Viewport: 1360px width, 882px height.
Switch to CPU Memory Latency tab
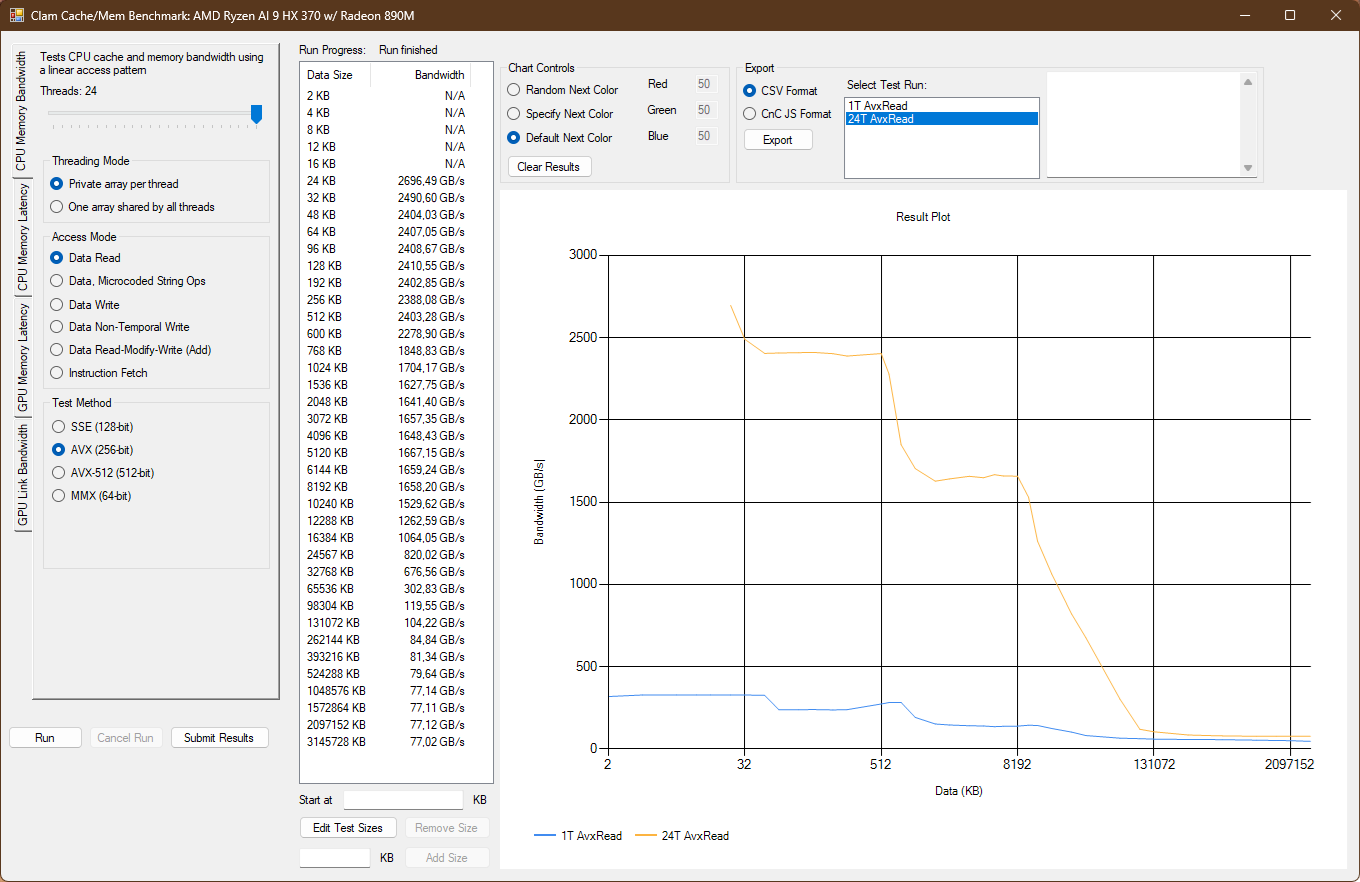[22, 238]
